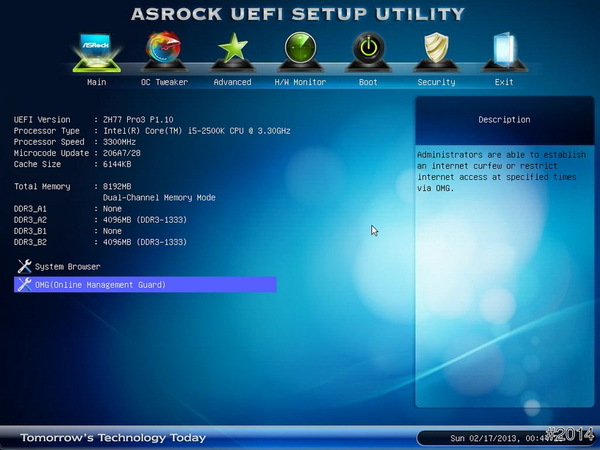
Task: Click the DDR3_B2 4096MB (DDR3-1333) value
Action: tap(145, 242)
